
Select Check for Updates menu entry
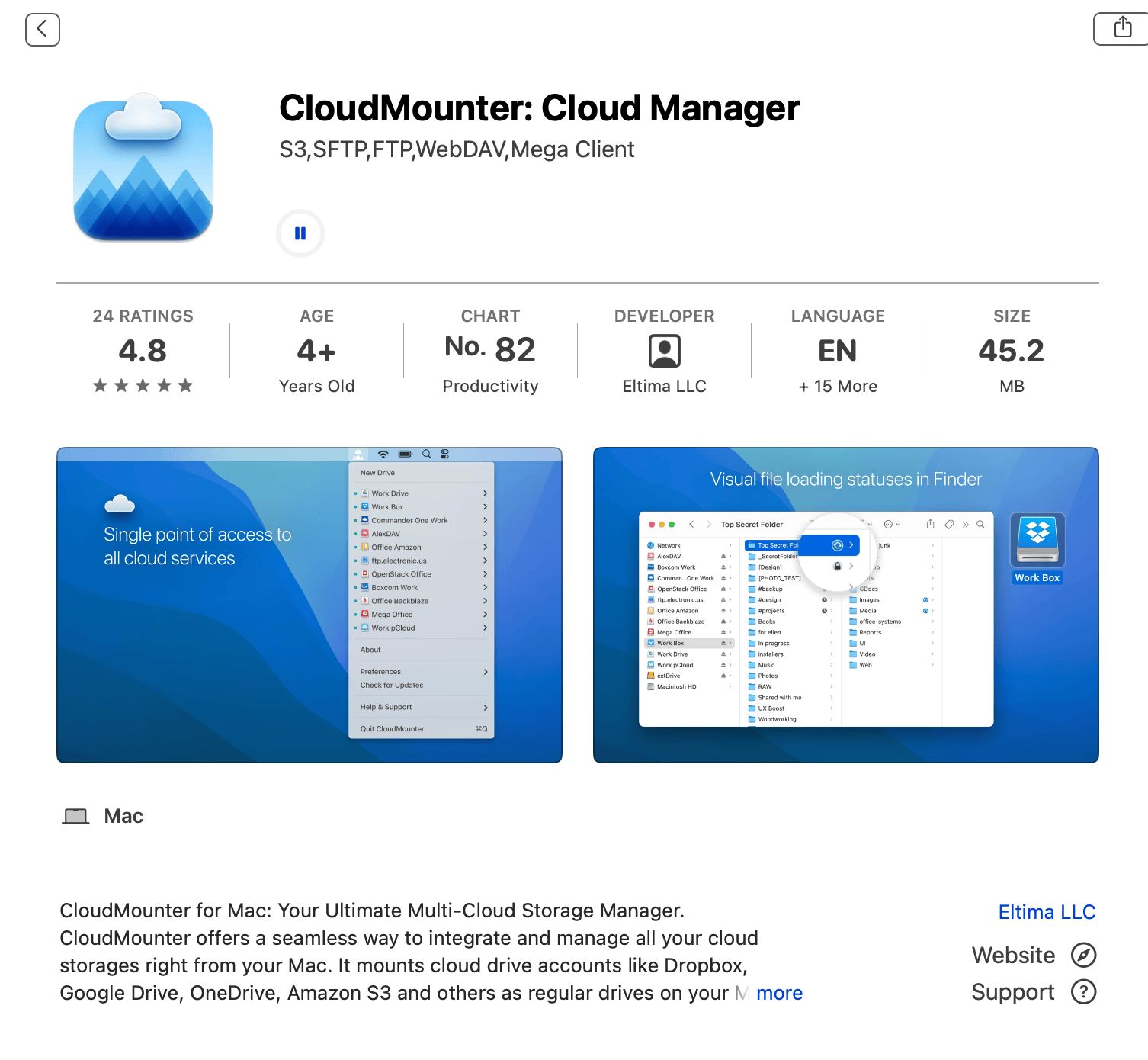[x=392, y=686]
